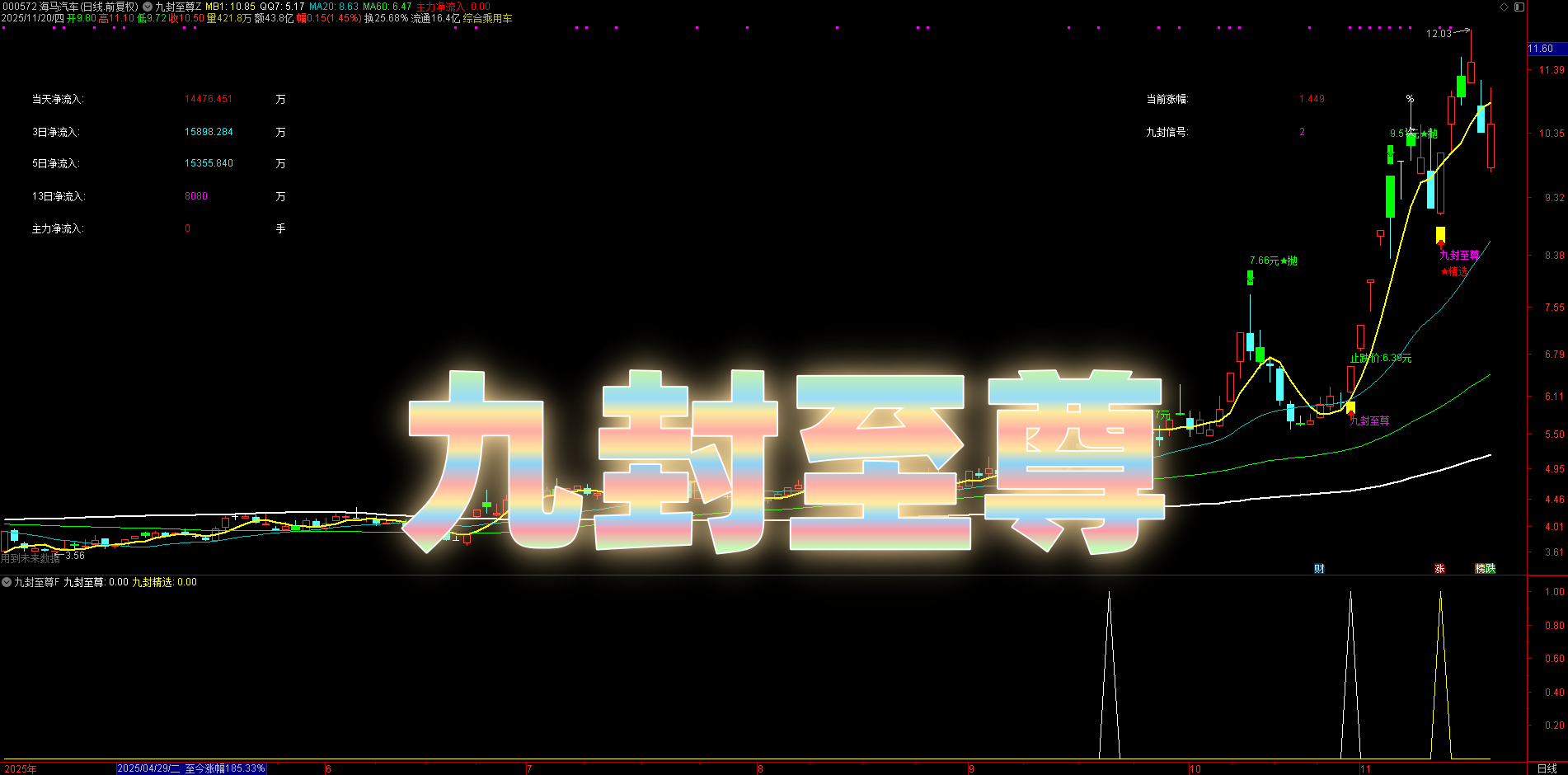
Task: Click the red 涨 gainers icon
Action: pyautogui.click(x=1440, y=569)
